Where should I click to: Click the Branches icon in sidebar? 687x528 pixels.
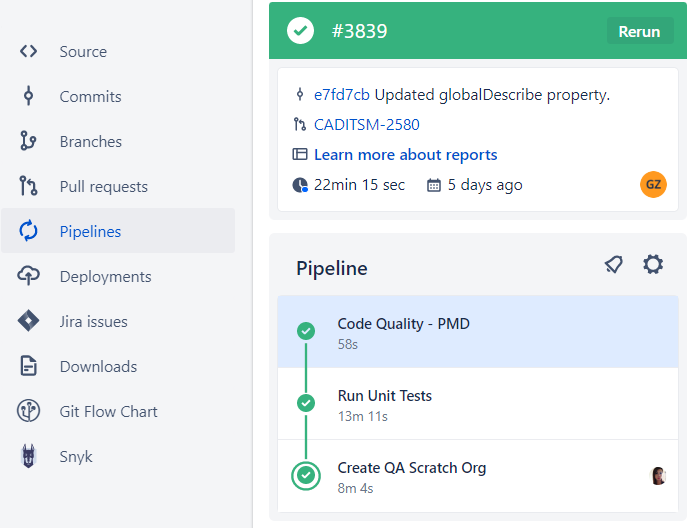click(28, 141)
